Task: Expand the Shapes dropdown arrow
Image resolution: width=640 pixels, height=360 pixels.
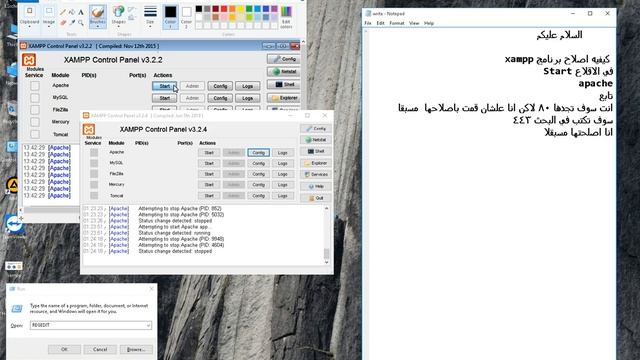Action: [119, 27]
